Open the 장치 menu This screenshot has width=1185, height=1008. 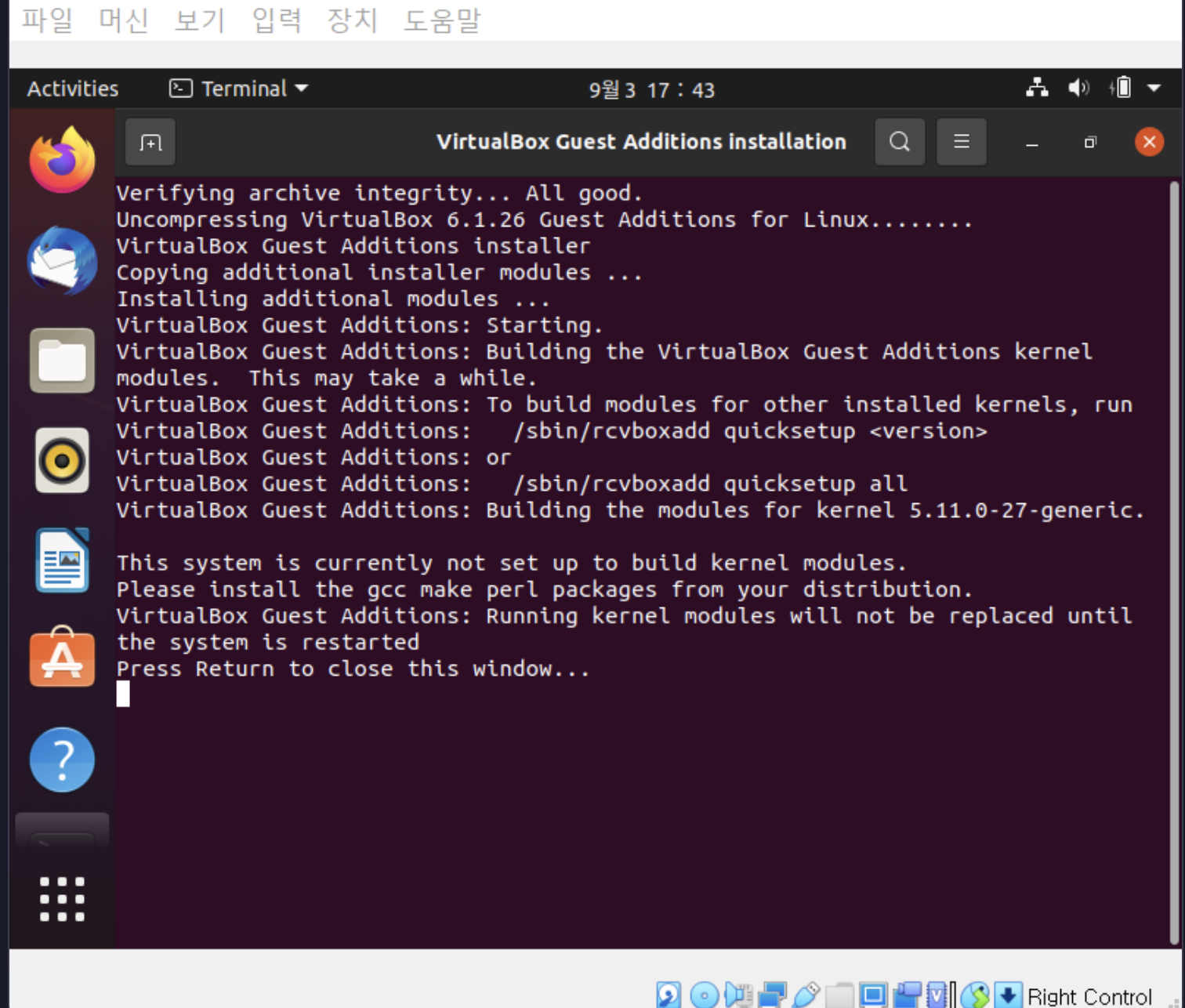tap(353, 20)
